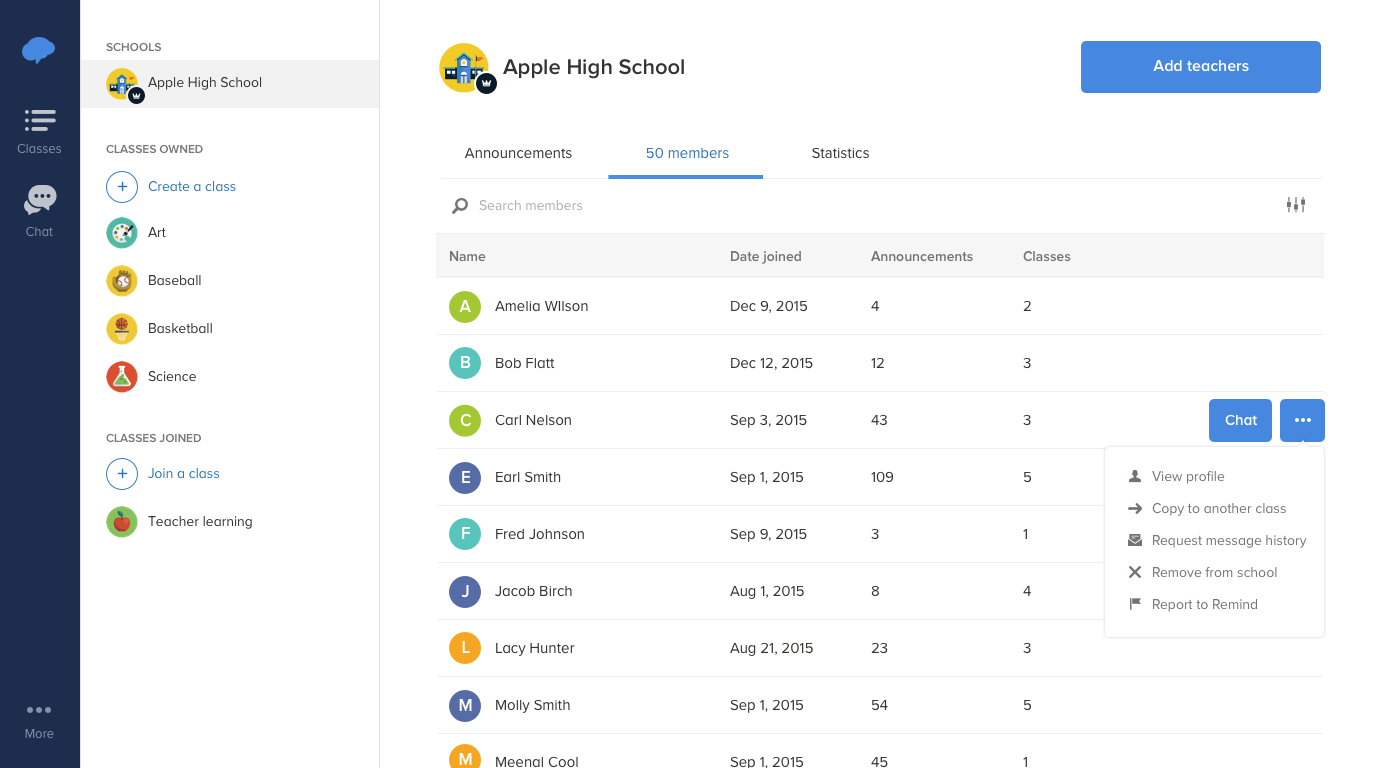
Task: Click Amelia Wilson's avatar
Action: (x=465, y=306)
